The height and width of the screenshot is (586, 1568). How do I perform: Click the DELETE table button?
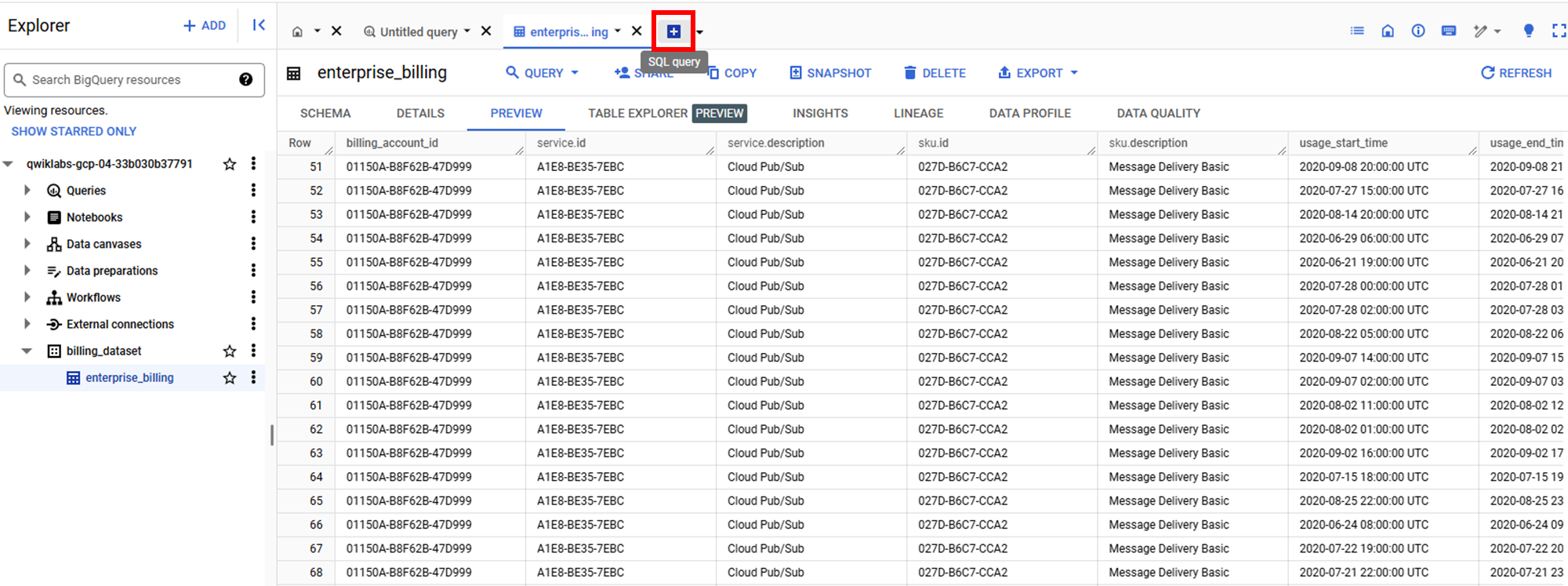click(x=935, y=73)
